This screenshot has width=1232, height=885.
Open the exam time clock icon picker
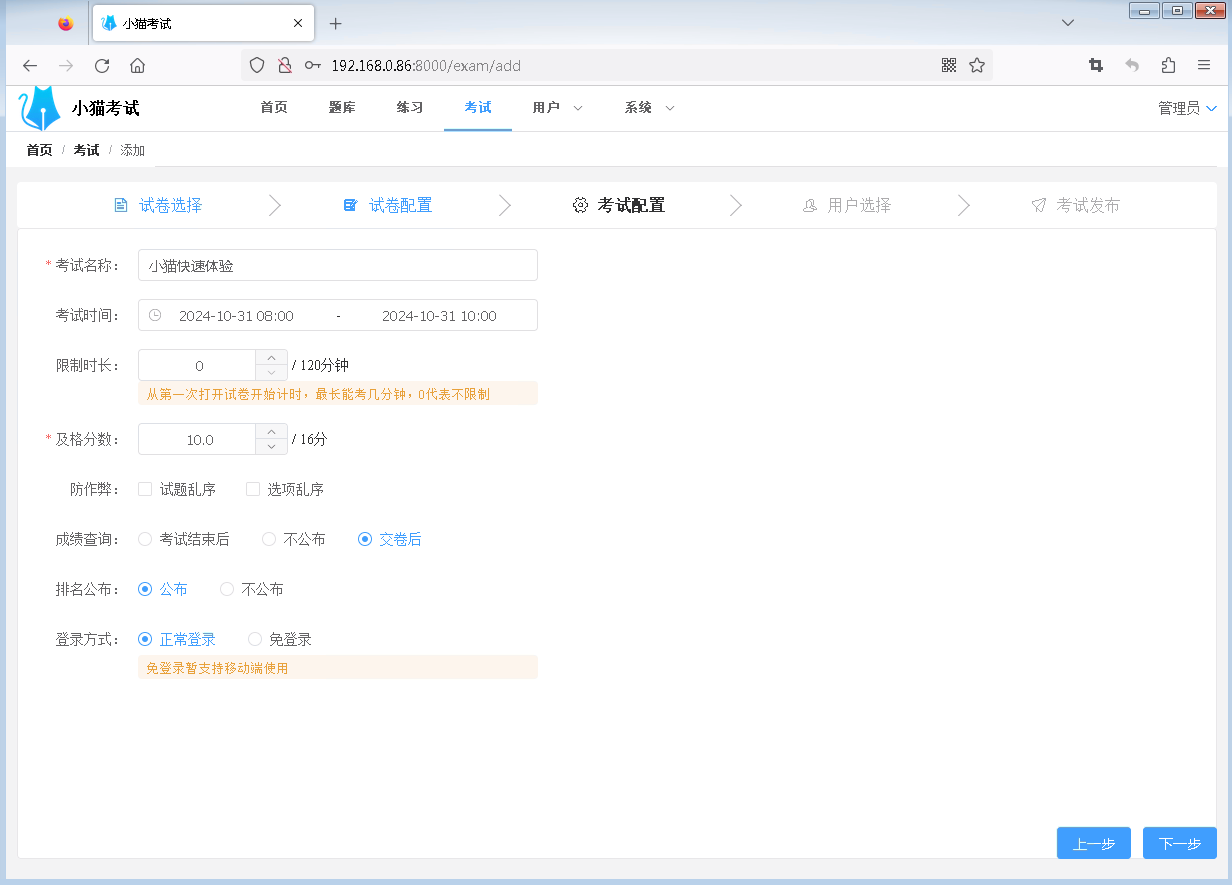[x=155, y=315]
